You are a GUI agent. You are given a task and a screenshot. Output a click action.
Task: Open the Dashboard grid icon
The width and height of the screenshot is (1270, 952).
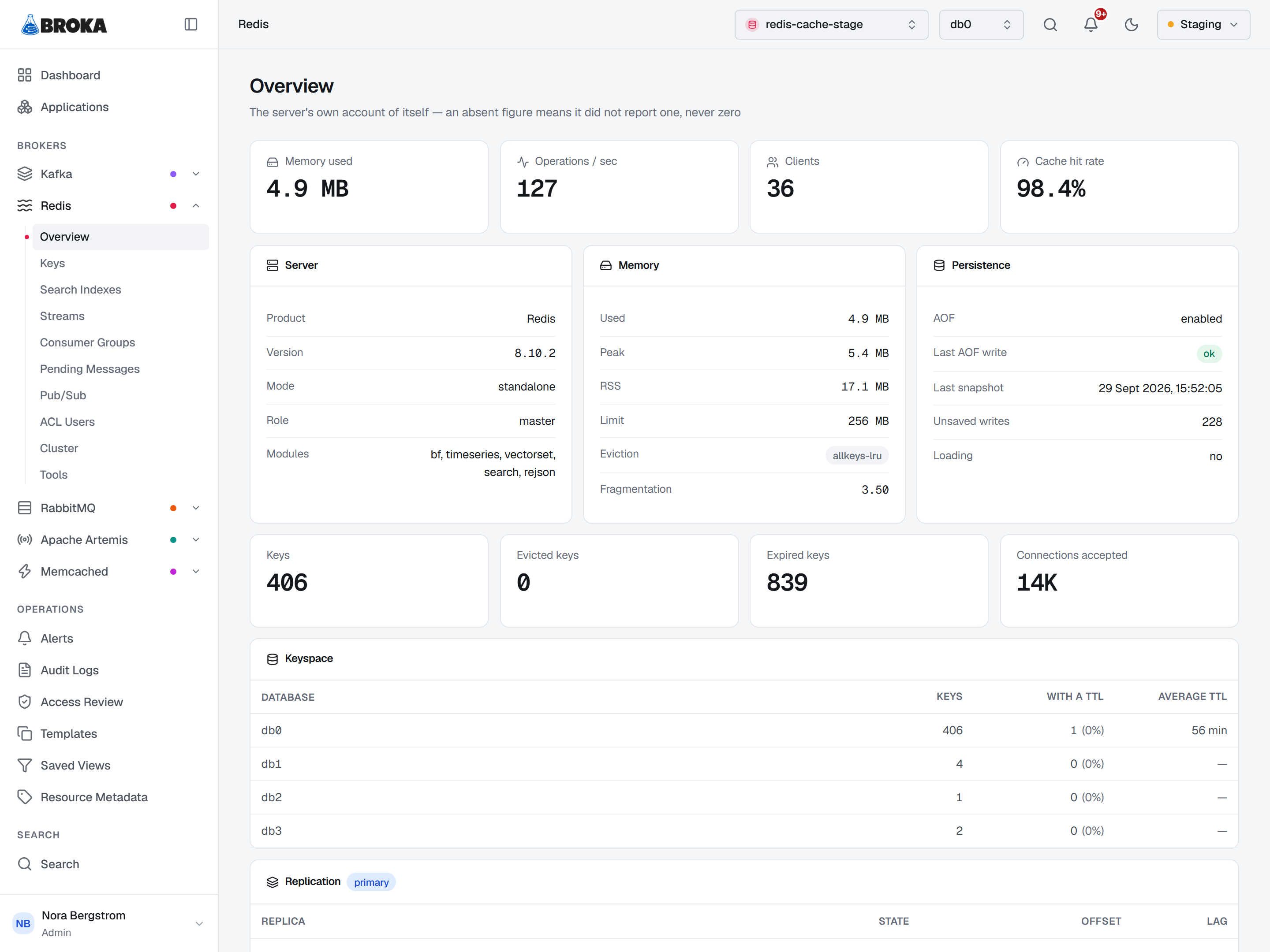coord(25,75)
